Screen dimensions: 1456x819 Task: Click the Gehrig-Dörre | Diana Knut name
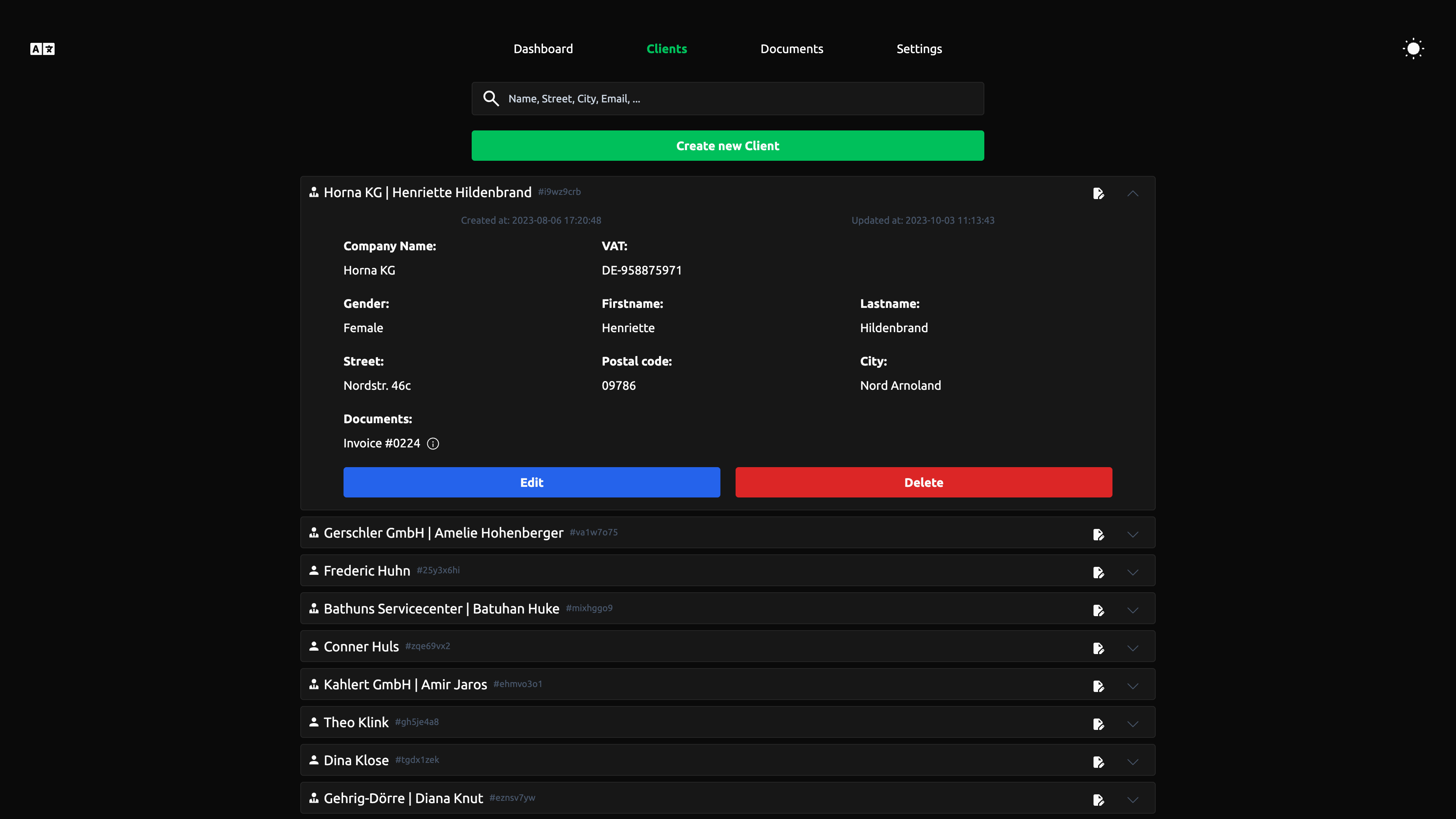(x=403, y=798)
